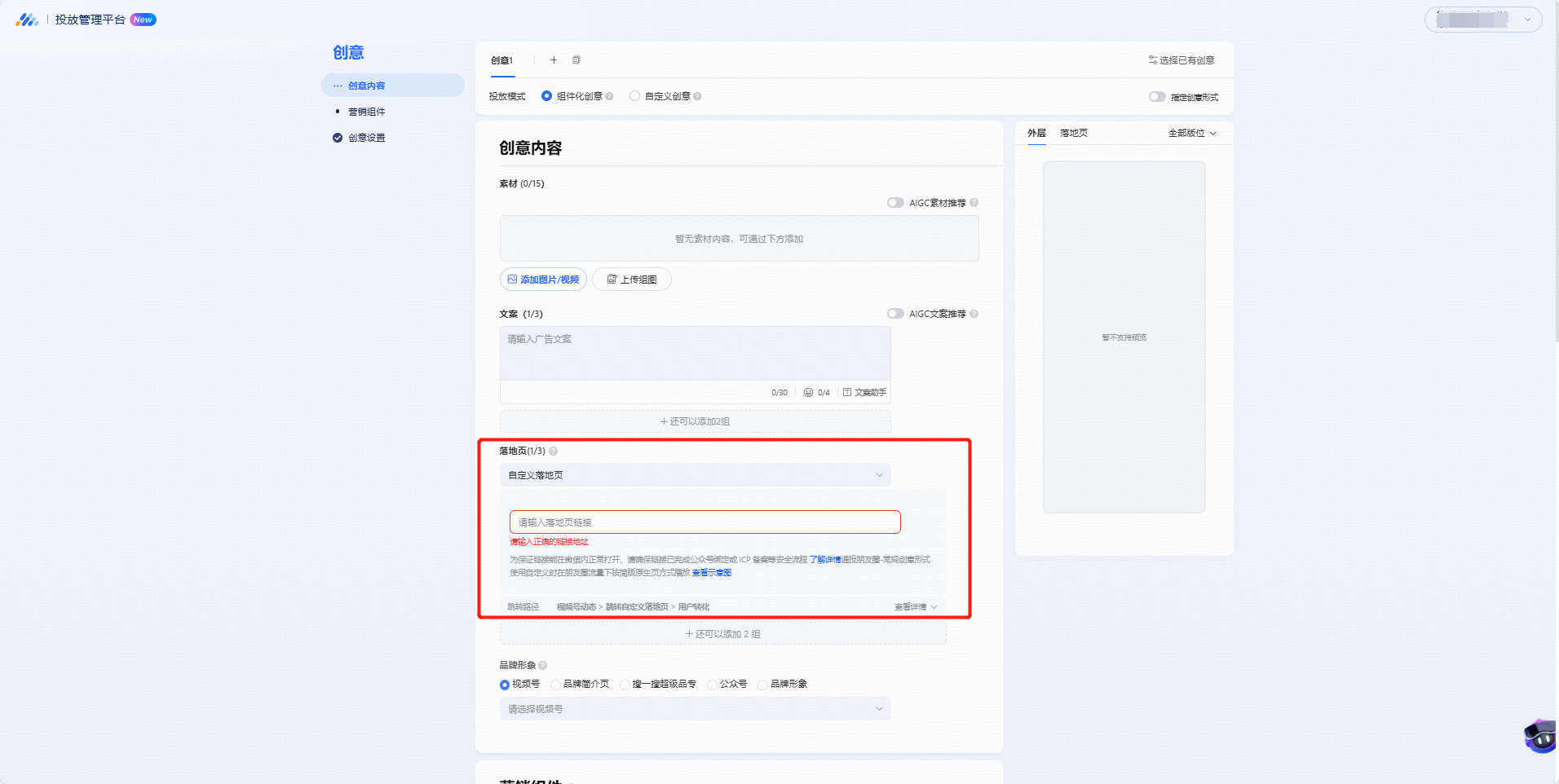Add a new creative with the plus icon

pos(554,60)
